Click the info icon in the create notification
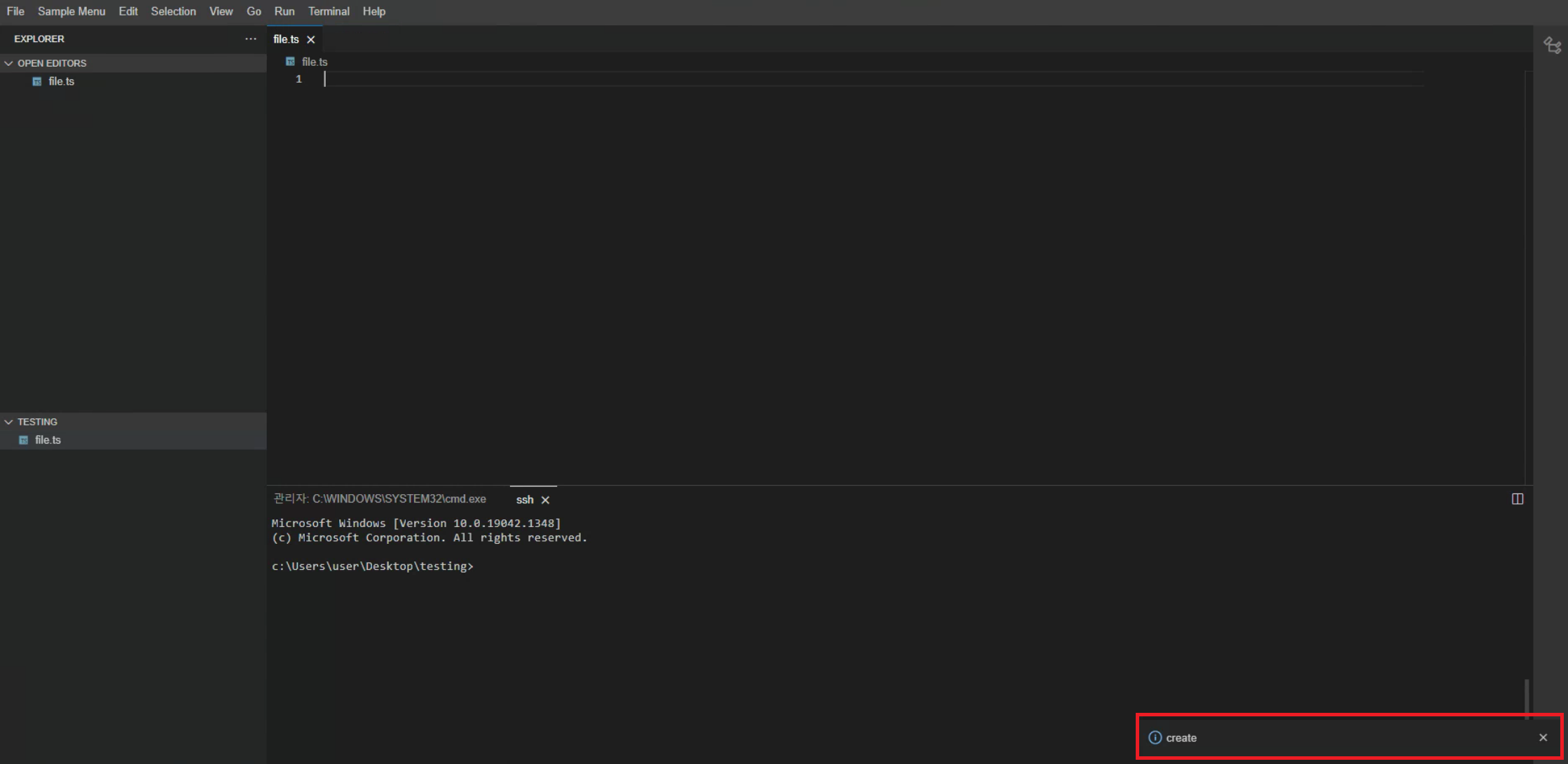Viewport: 1568px width, 764px height. pyautogui.click(x=1154, y=737)
